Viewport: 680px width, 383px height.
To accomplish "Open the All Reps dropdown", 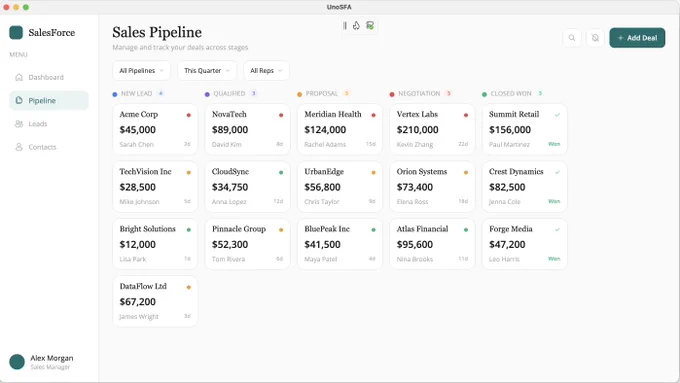I will [266, 71].
